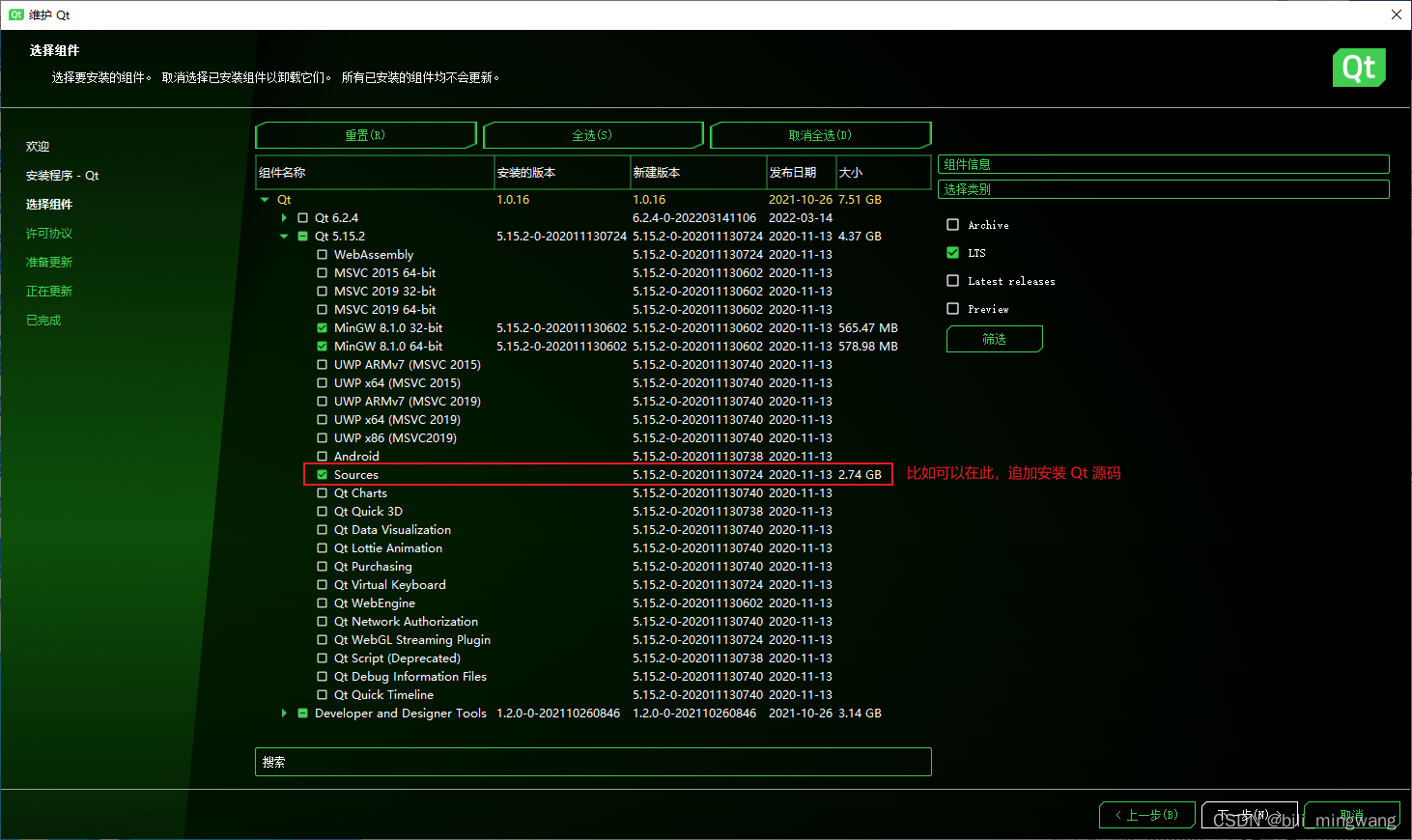This screenshot has height=840, width=1412.
Task: Open the 组件信息 panel header
Action: click(x=1164, y=164)
